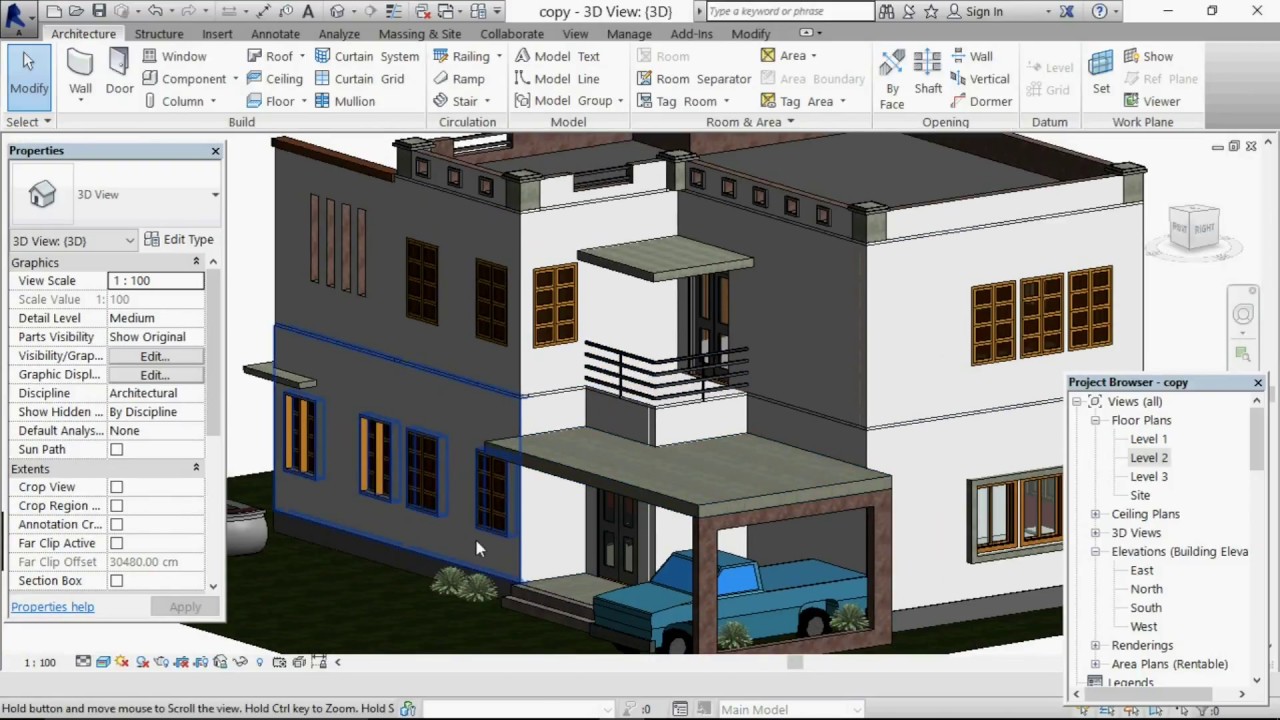This screenshot has width=1280, height=720.
Task: Toggle the Annotation Crop checkbox
Action: coord(116,524)
